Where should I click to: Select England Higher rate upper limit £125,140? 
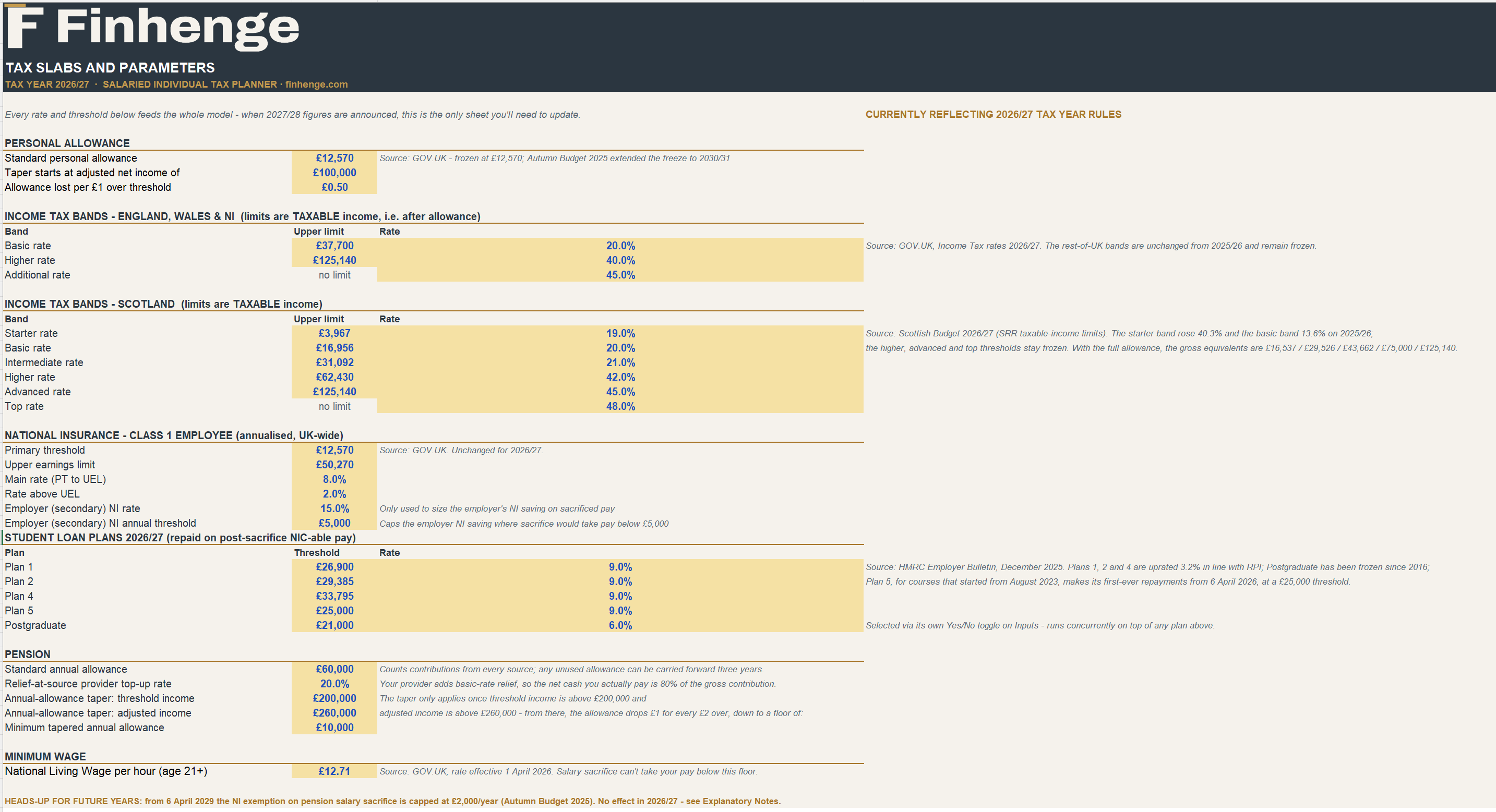pos(334,260)
